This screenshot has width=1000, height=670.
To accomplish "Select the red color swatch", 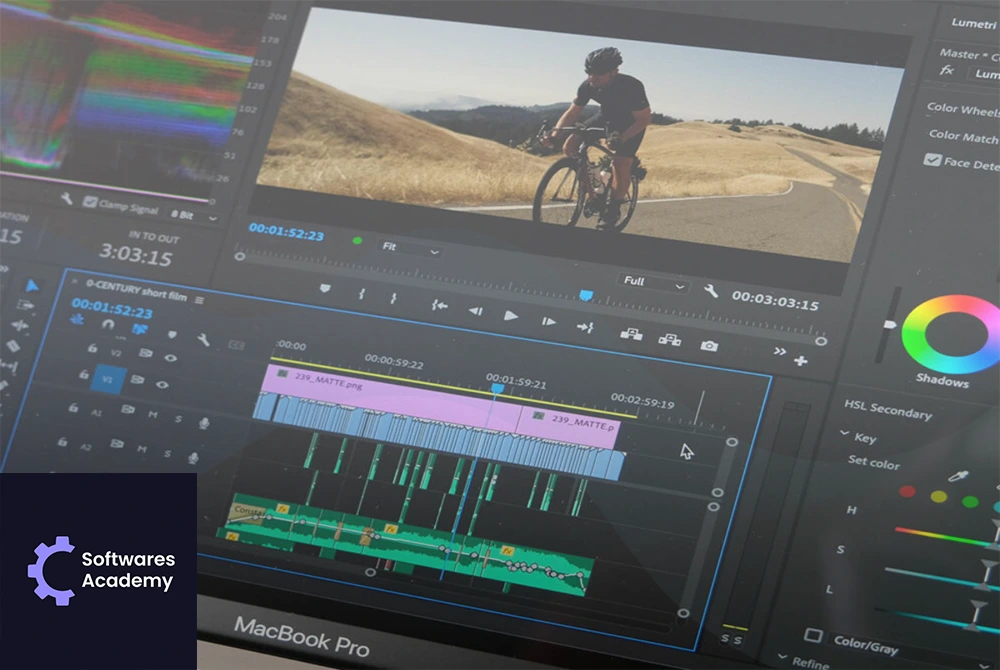I will 908,492.
